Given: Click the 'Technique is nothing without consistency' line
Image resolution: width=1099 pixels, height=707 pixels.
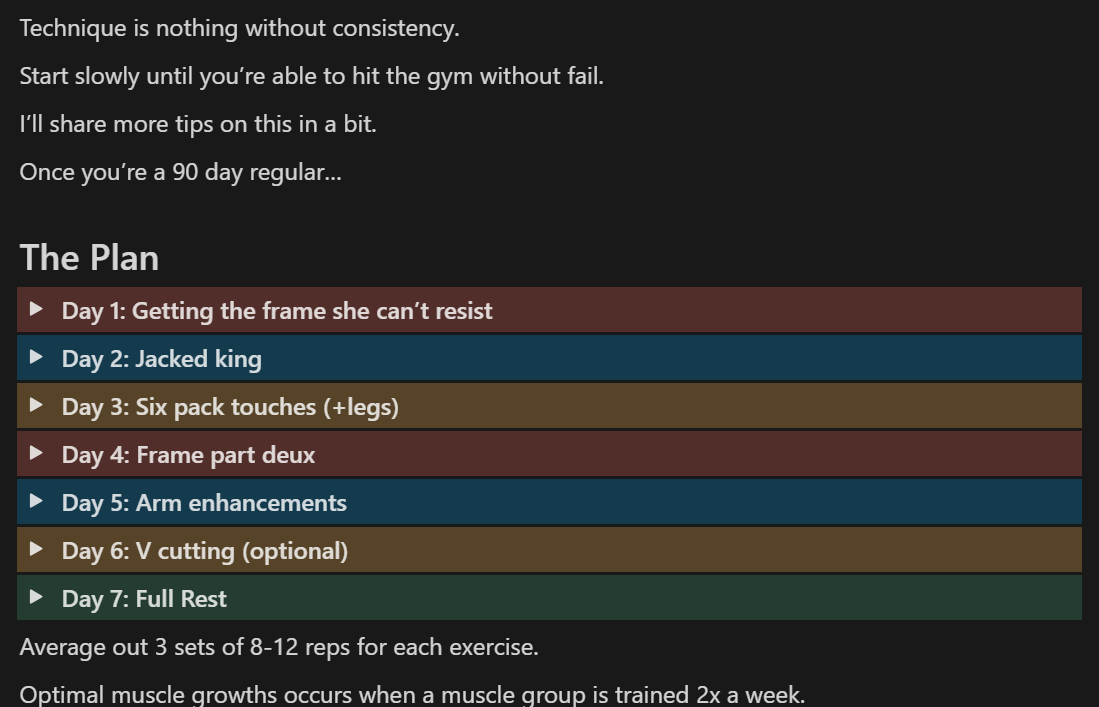Looking at the screenshot, I should (x=239, y=29).
